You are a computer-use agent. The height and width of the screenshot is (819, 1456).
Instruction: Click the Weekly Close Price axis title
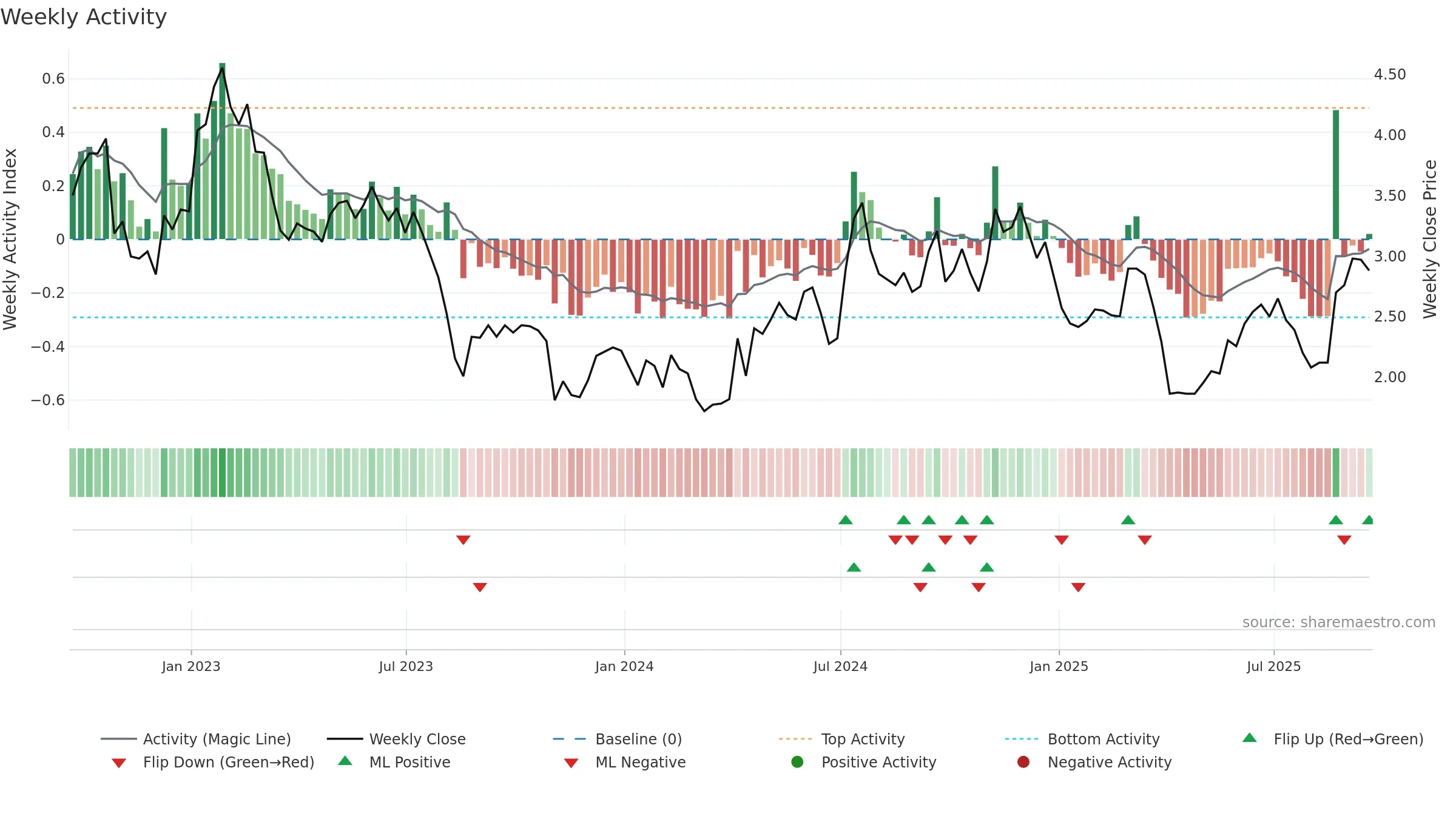tap(1430, 239)
